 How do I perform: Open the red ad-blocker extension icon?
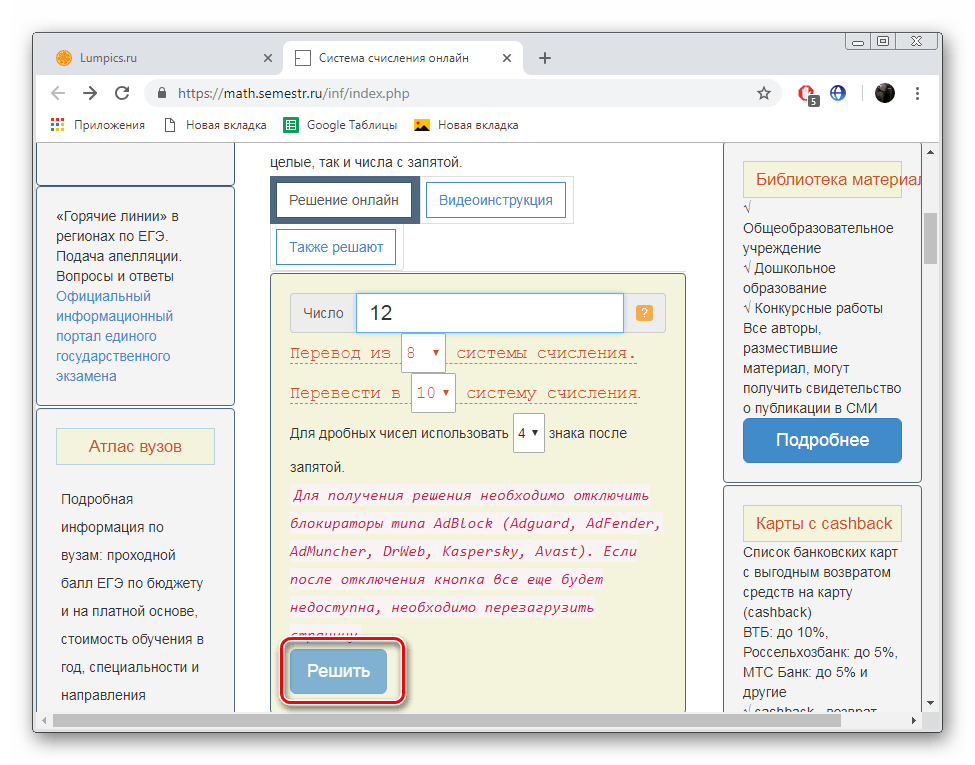click(808, 94)
